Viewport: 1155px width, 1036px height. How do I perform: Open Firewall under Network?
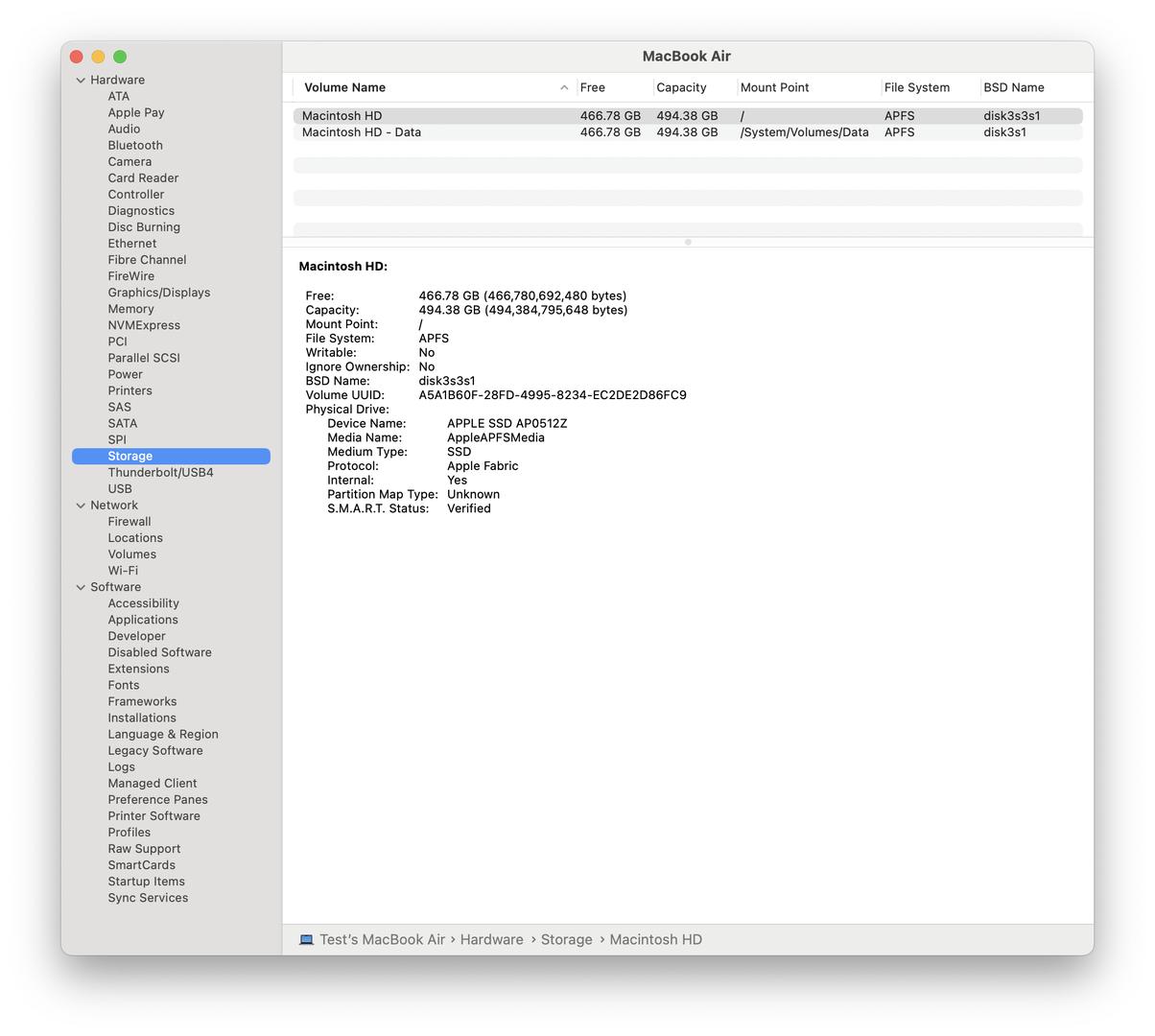130,522
